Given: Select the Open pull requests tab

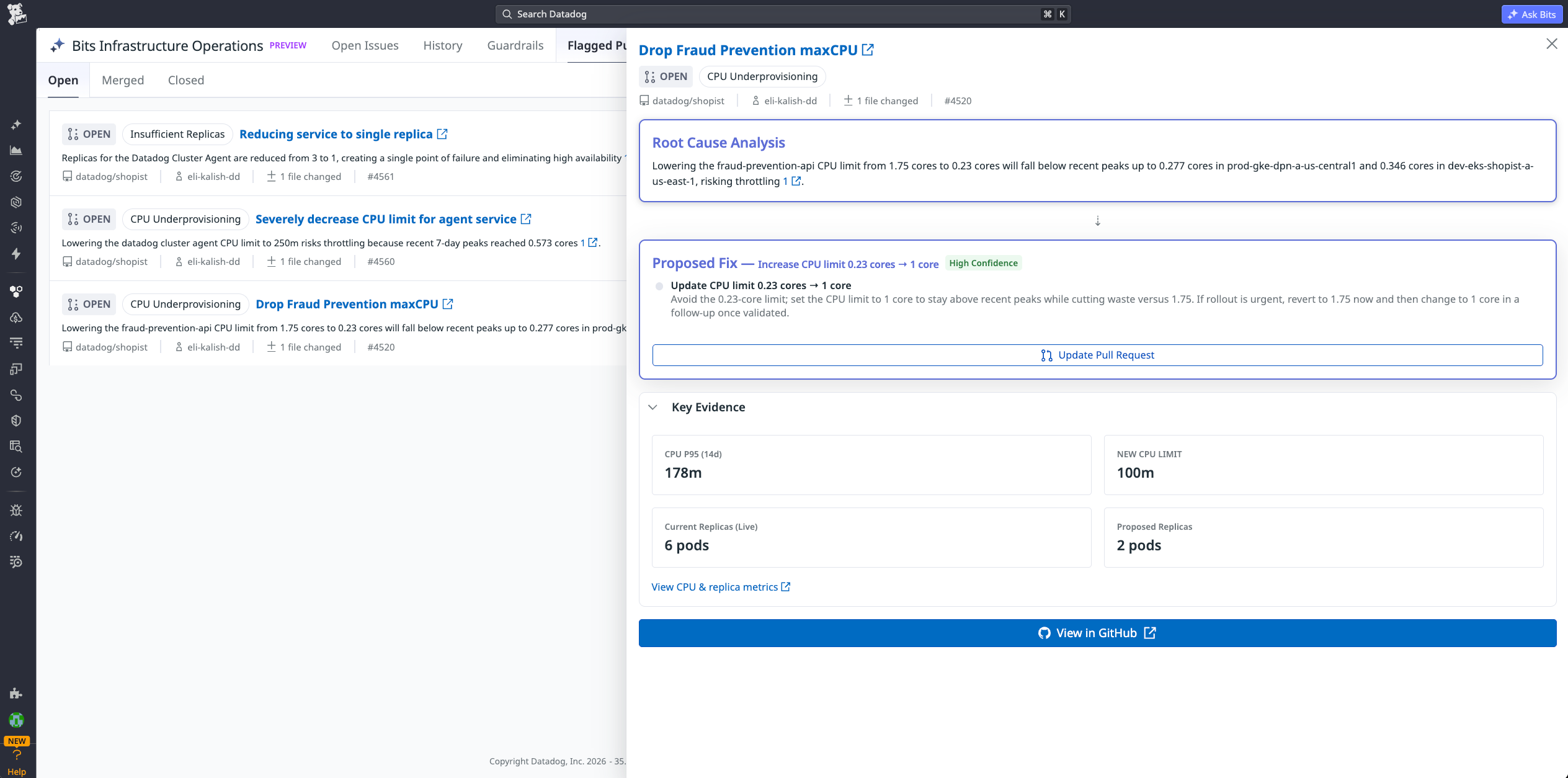Looking at the screenshot, I should (63, 80).
